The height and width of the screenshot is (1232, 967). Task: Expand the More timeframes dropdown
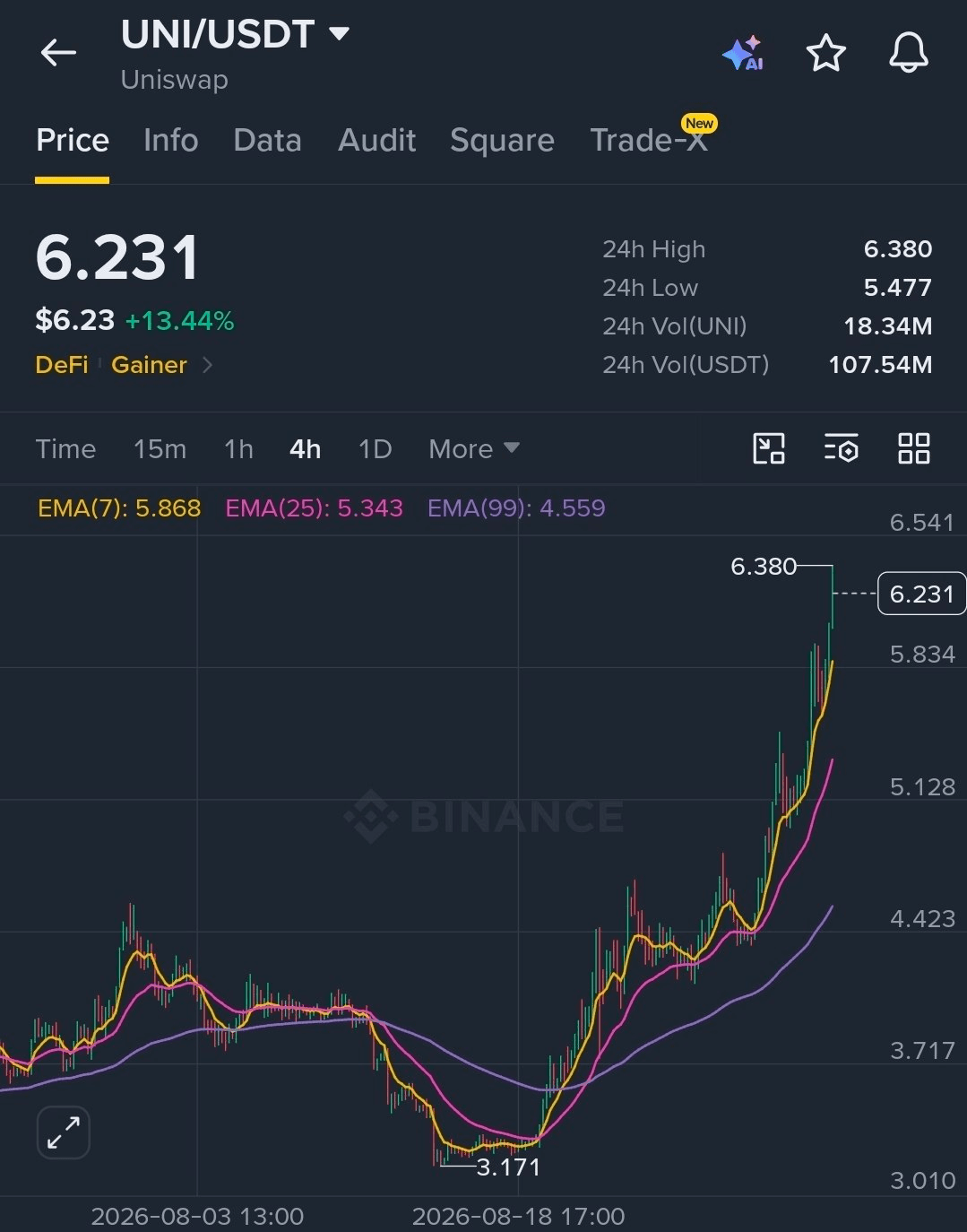(x=474, y=448)
